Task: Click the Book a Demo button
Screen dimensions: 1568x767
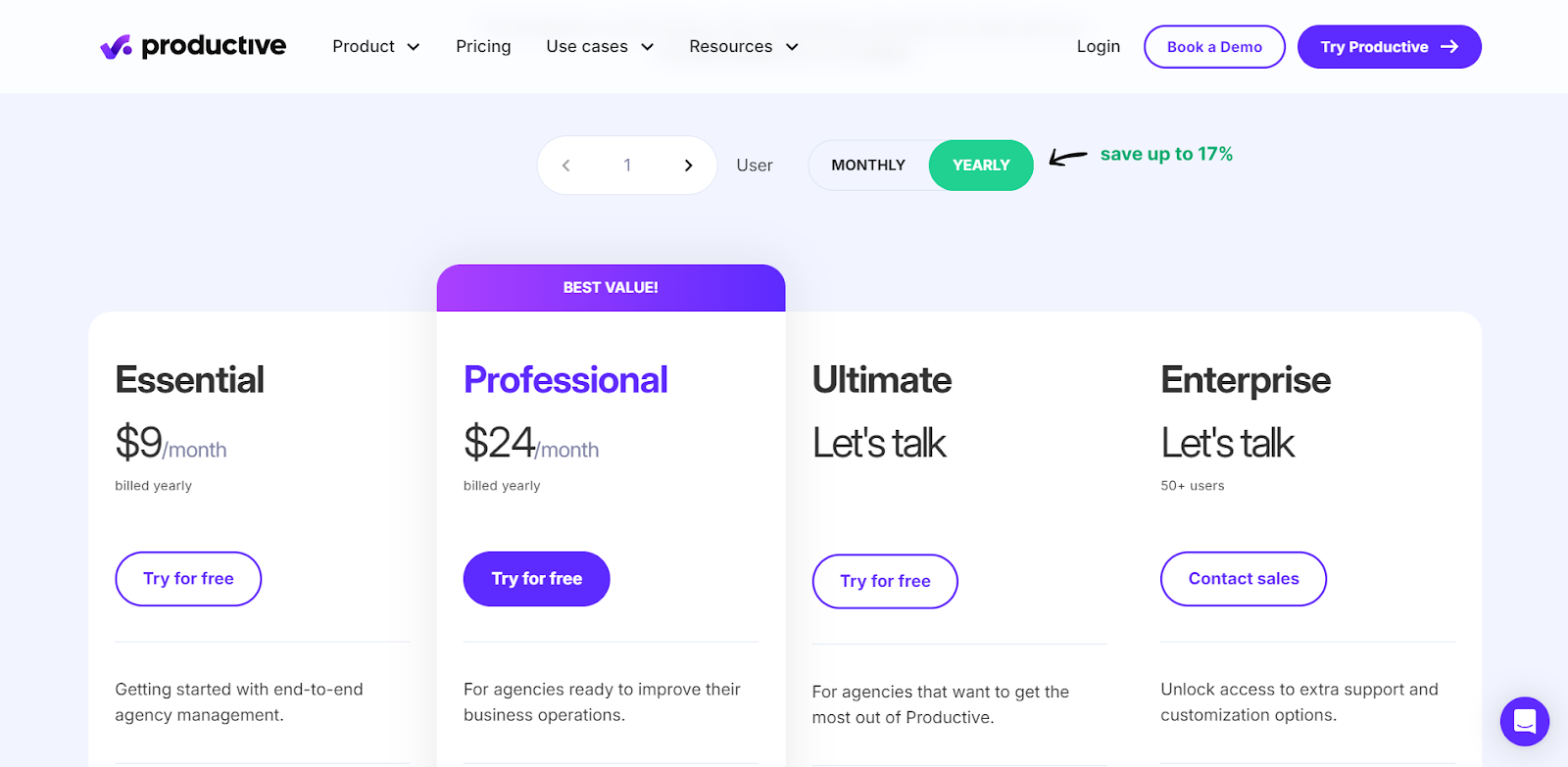Action: click(x=1213, y=46)
